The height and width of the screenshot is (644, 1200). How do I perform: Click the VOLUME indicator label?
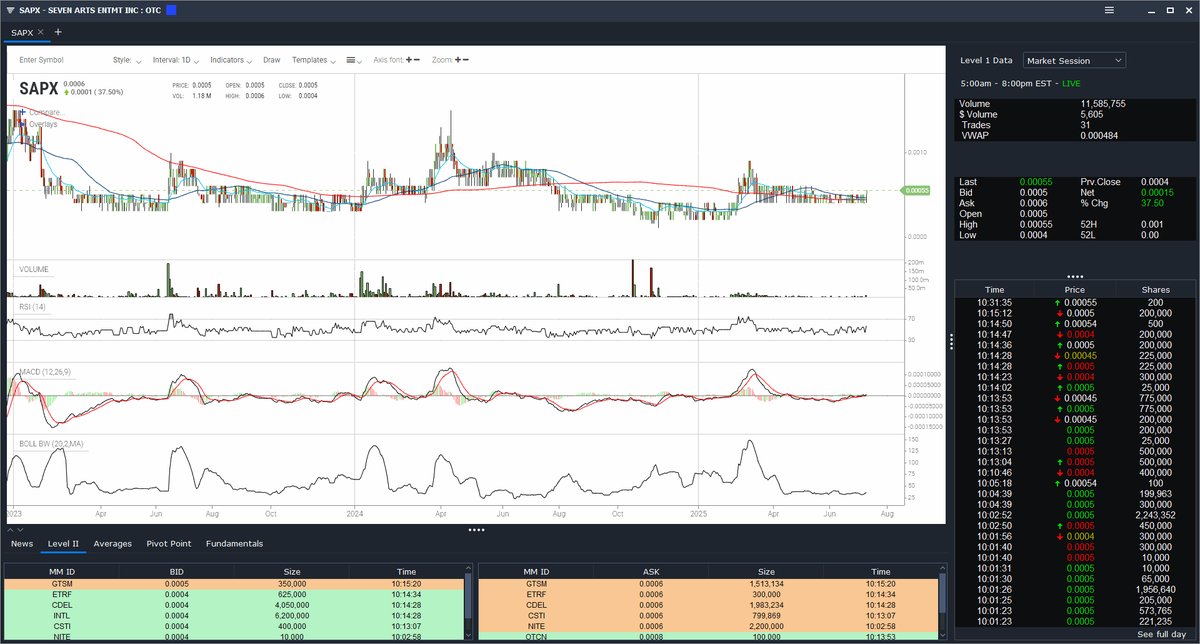click(x=34, y=269)
